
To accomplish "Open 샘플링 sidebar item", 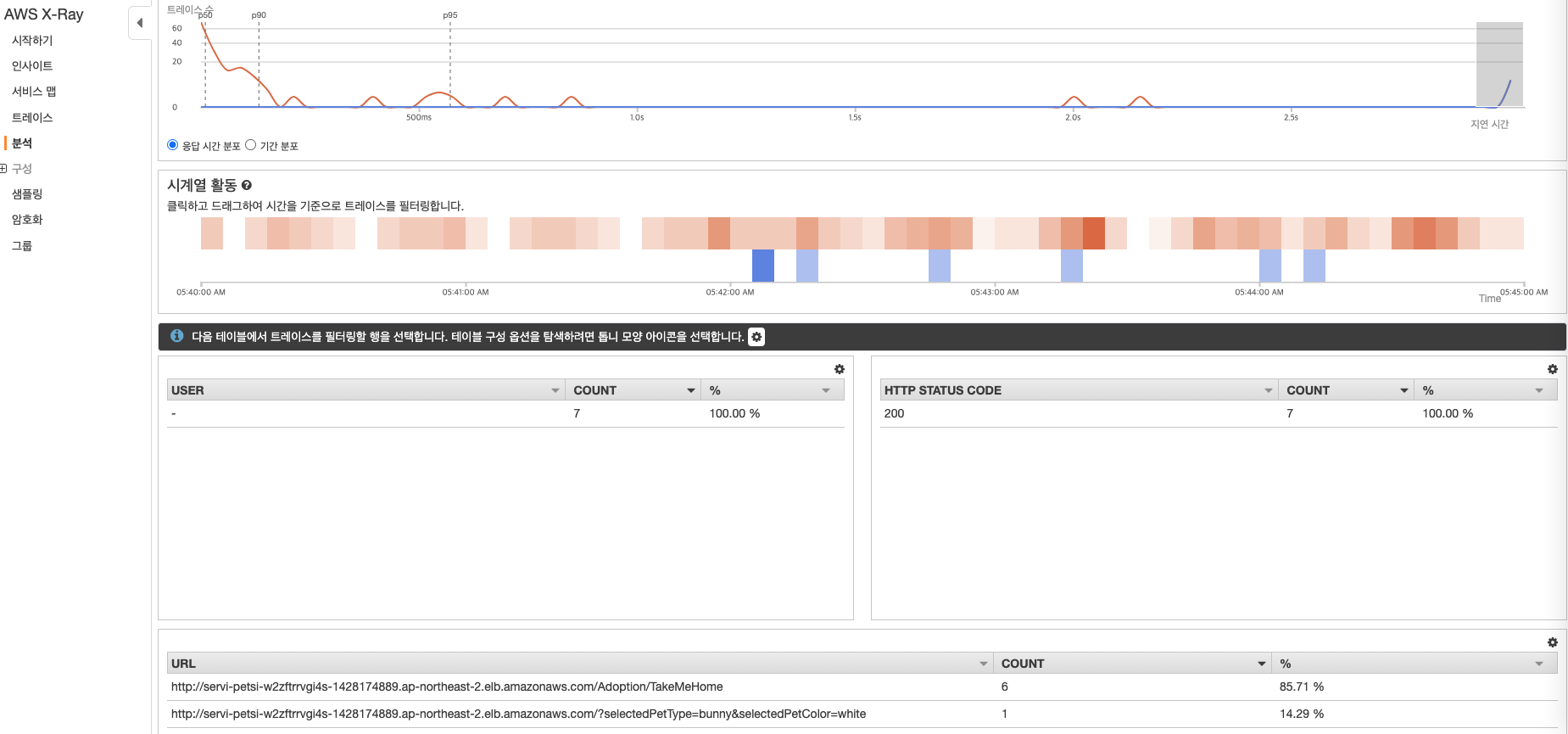I will 27,194.
